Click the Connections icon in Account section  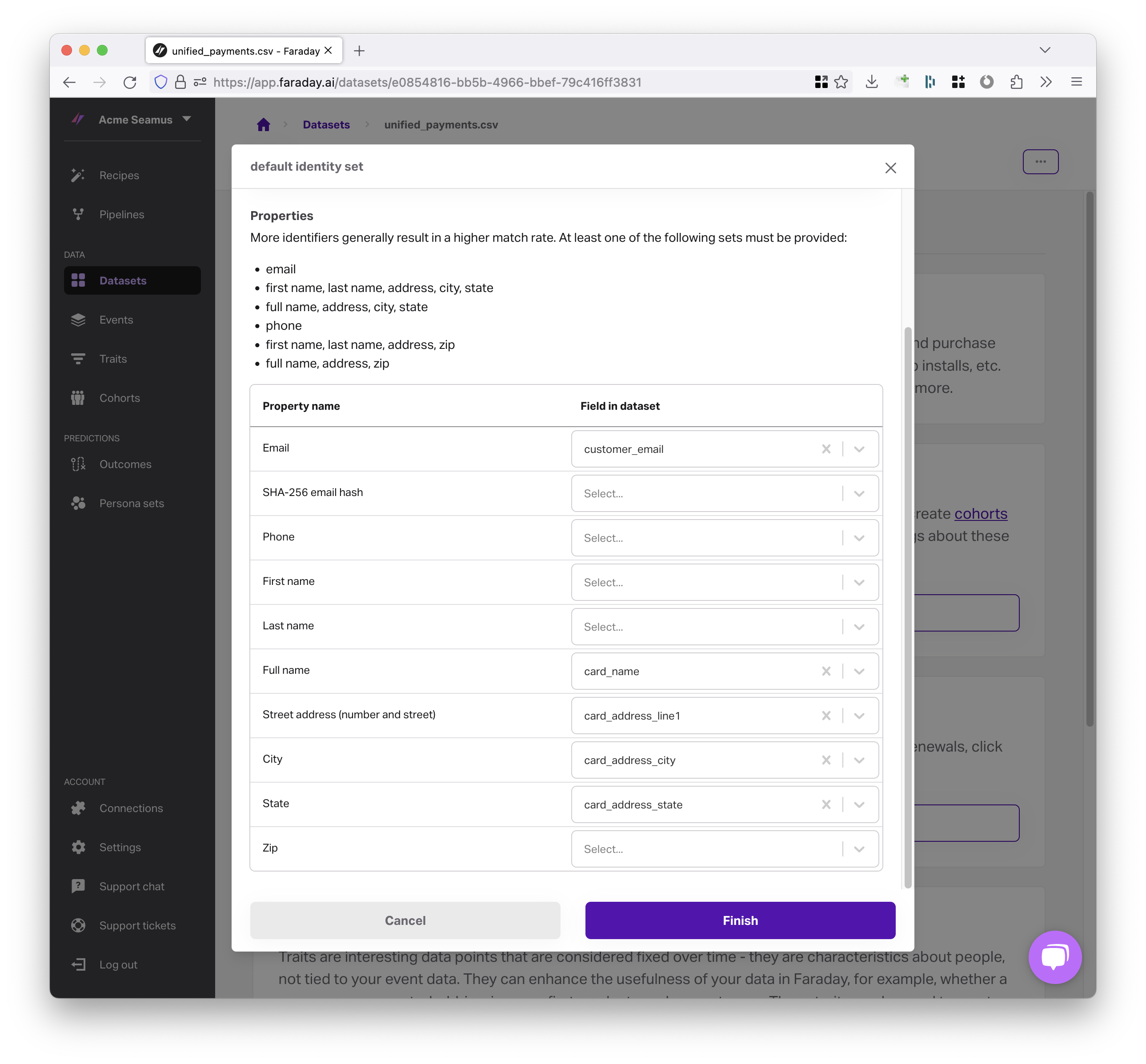[x=79, y=808]
